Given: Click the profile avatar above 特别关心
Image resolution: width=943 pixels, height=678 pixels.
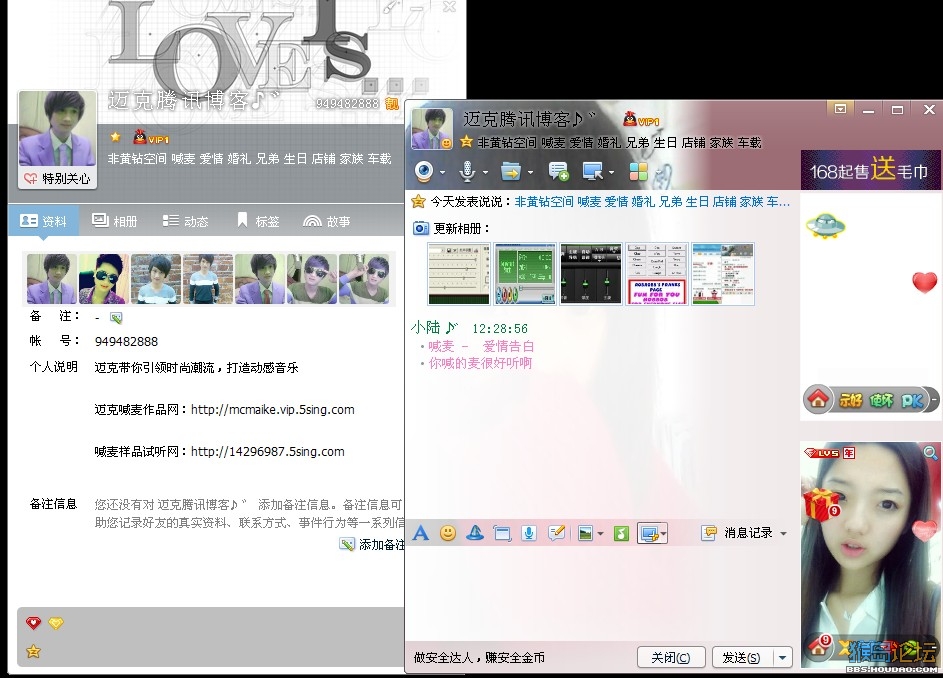Looking at the screenshot, I should click(57, 129).
